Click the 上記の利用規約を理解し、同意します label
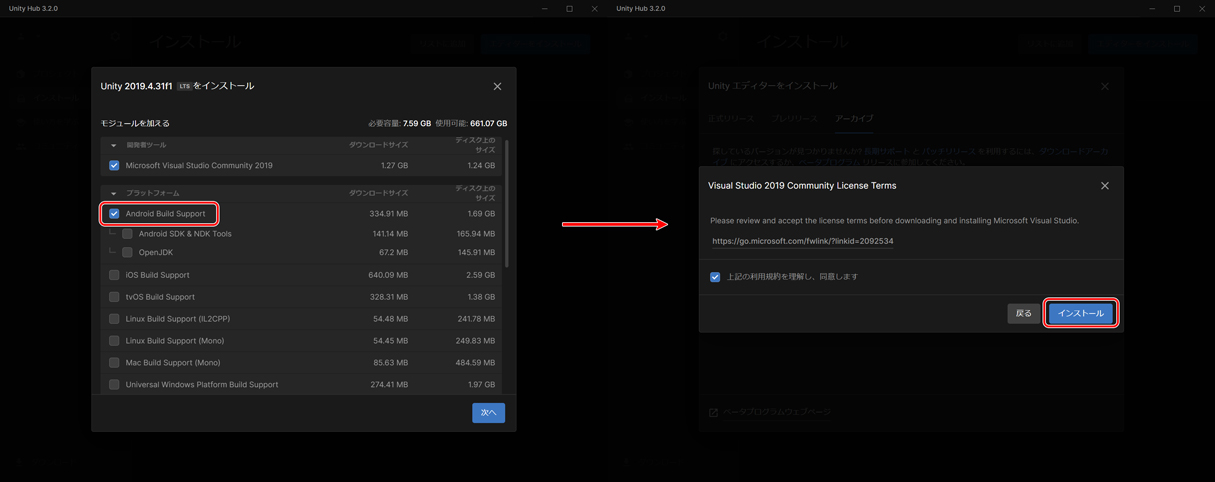The width and height of the screenshot is (1215, 482). coord(792,277)
